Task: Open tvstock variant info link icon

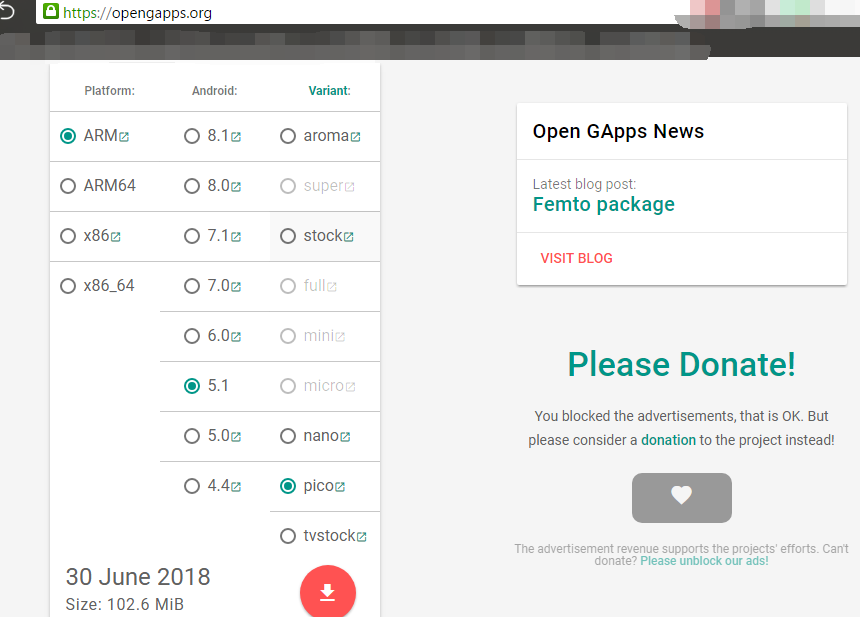Action: 361,537
